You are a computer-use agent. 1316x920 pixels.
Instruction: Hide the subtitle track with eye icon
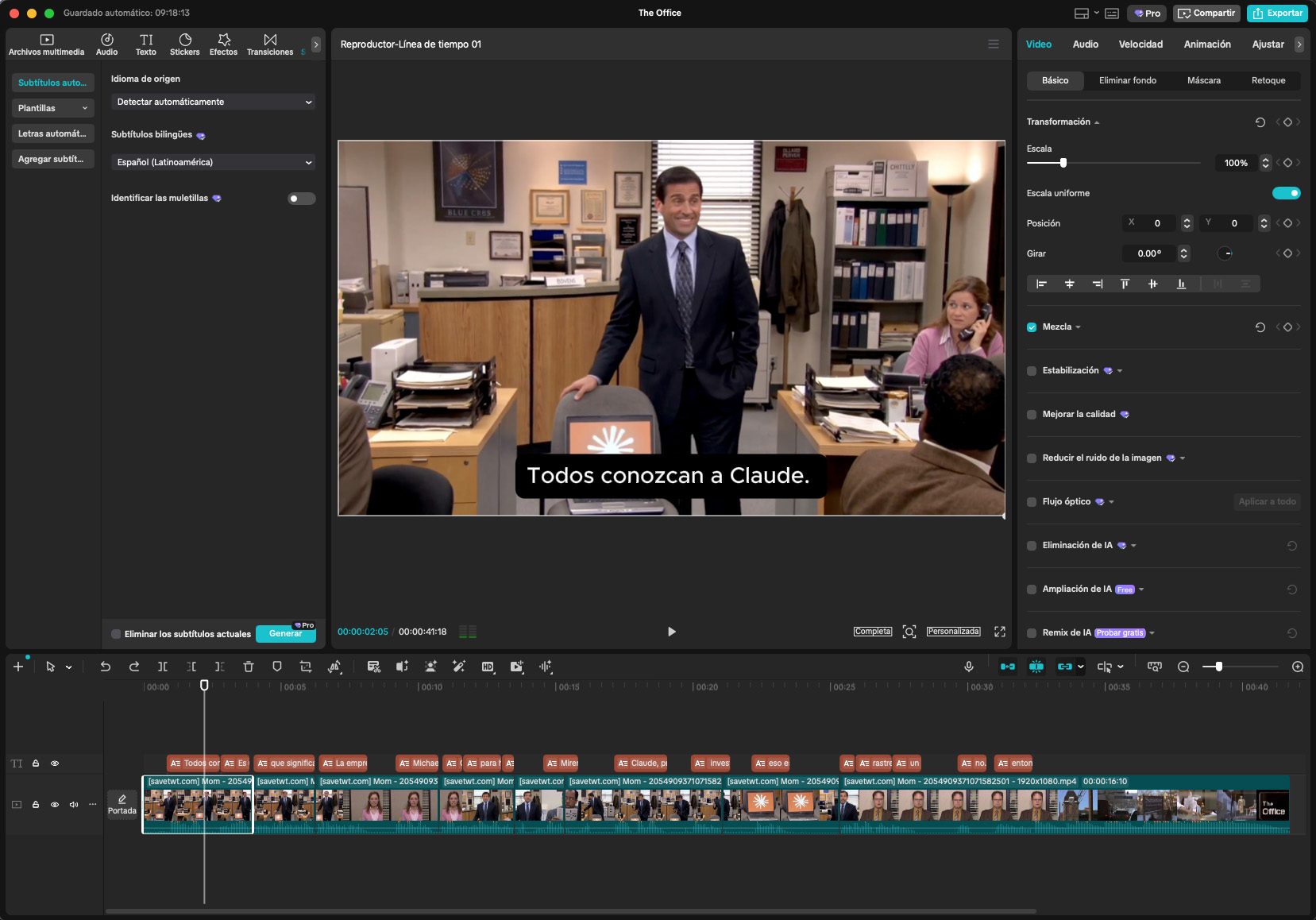click(55, 763)
